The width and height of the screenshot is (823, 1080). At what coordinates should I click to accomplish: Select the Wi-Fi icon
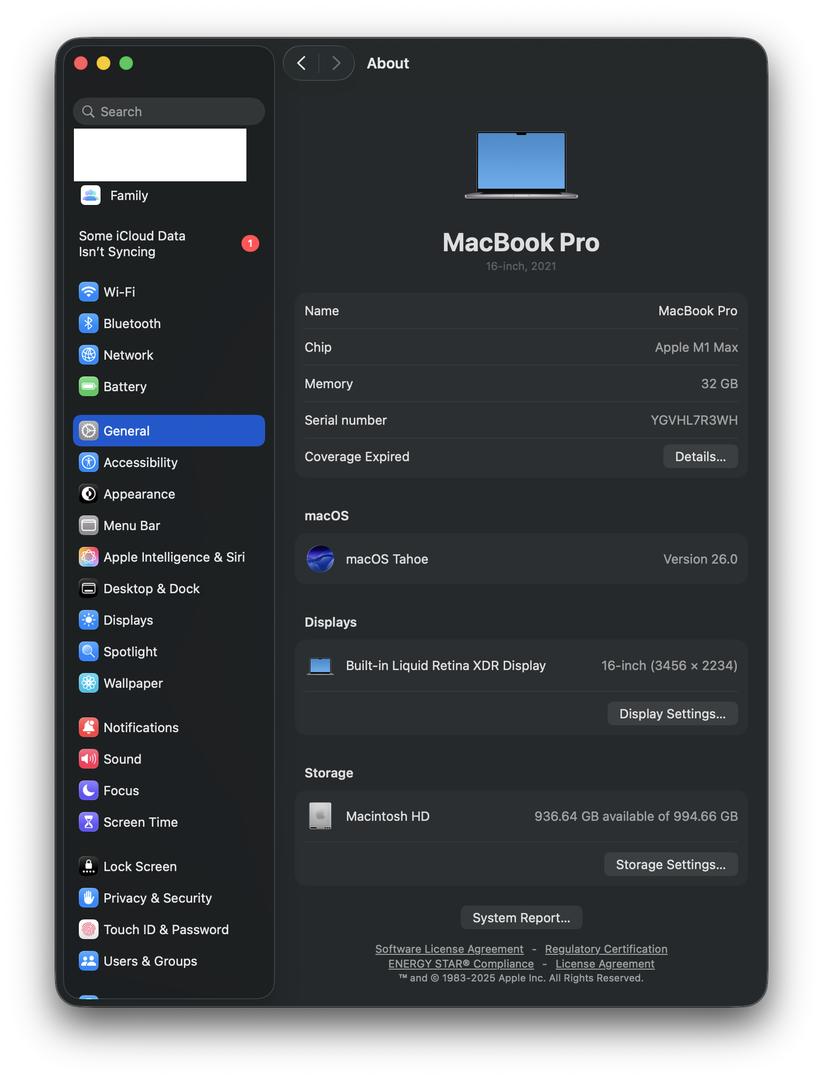point(88,292)
